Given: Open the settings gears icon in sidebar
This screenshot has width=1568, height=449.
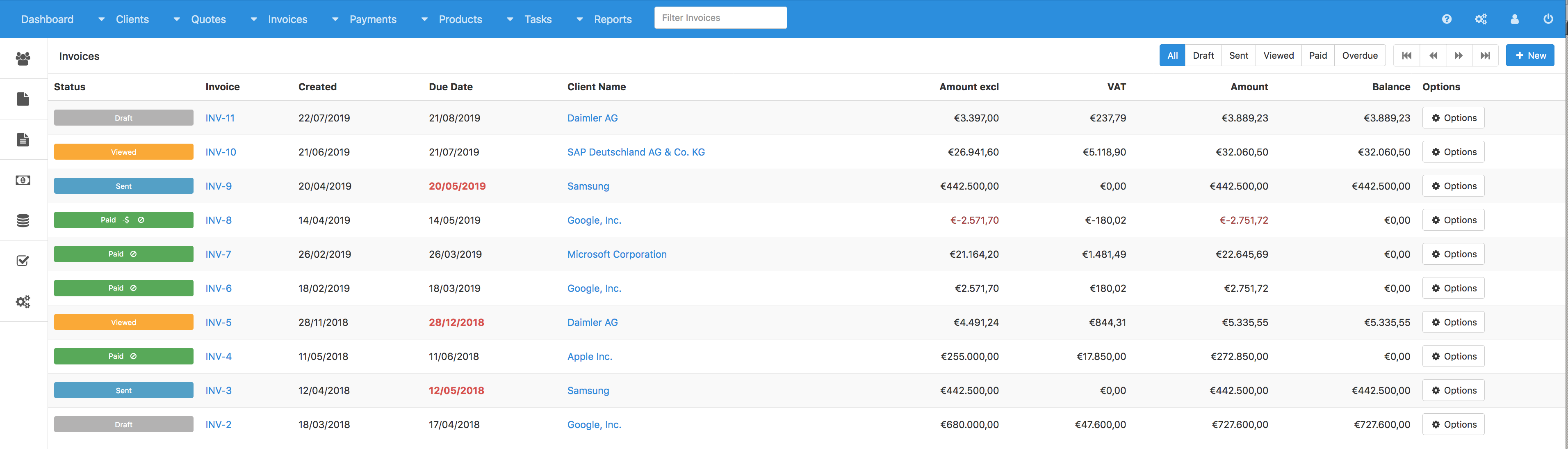Looking at the screenshot, I should [x=23, y=302].
